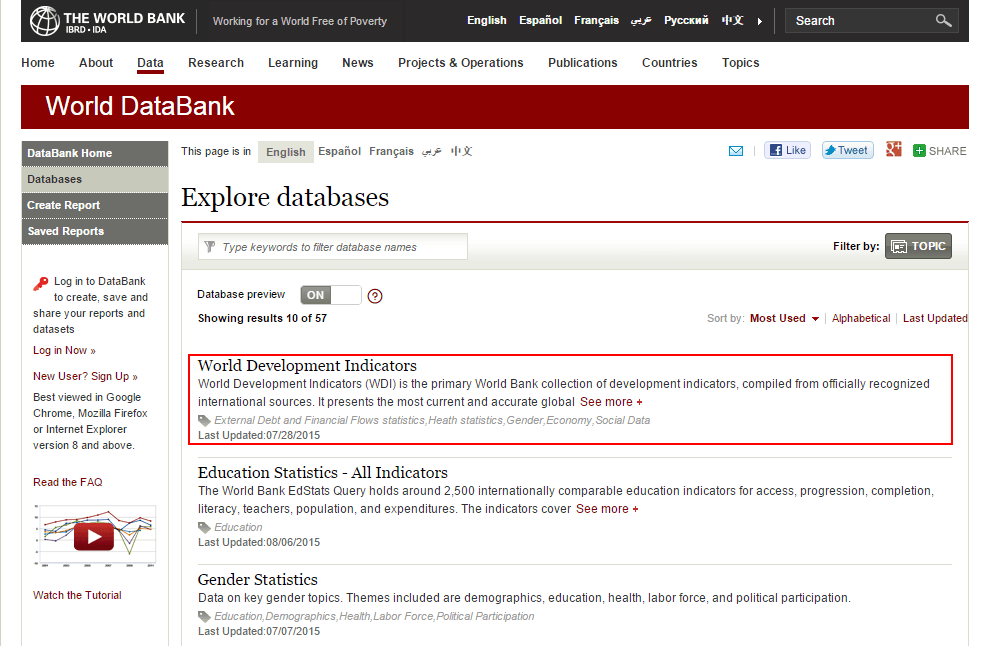988x646 pixels.
Task: Click the 'Explore databases' heading
Action: 285,197
